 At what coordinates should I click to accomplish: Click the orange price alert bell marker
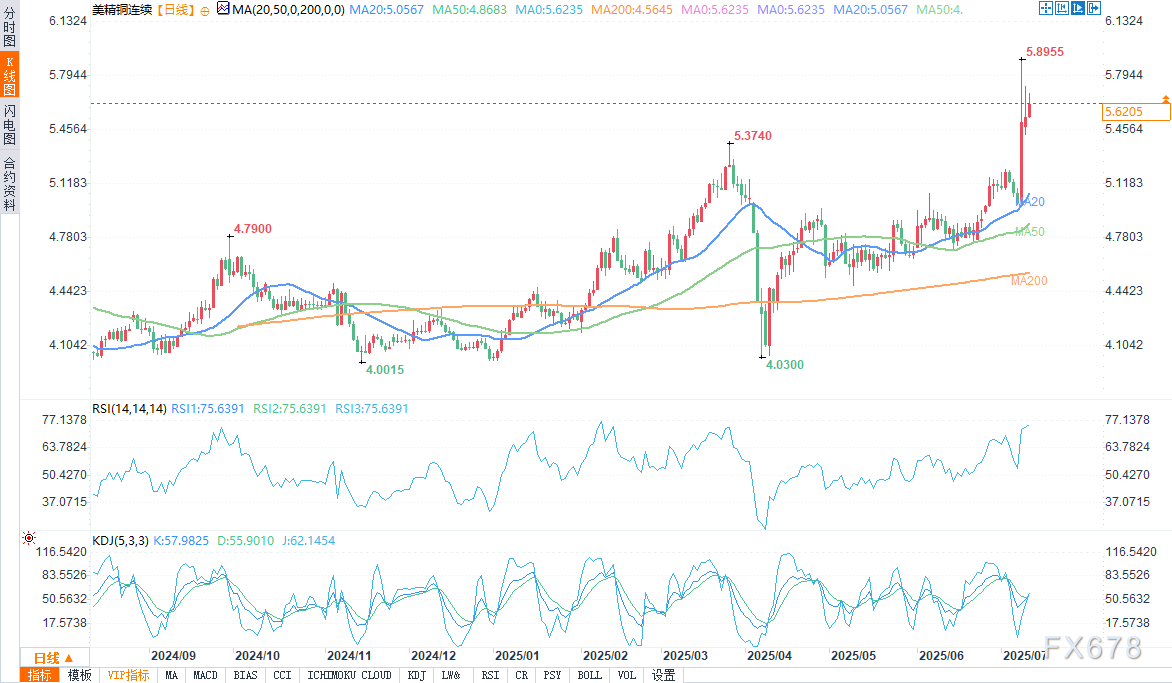click(1165, 98)
